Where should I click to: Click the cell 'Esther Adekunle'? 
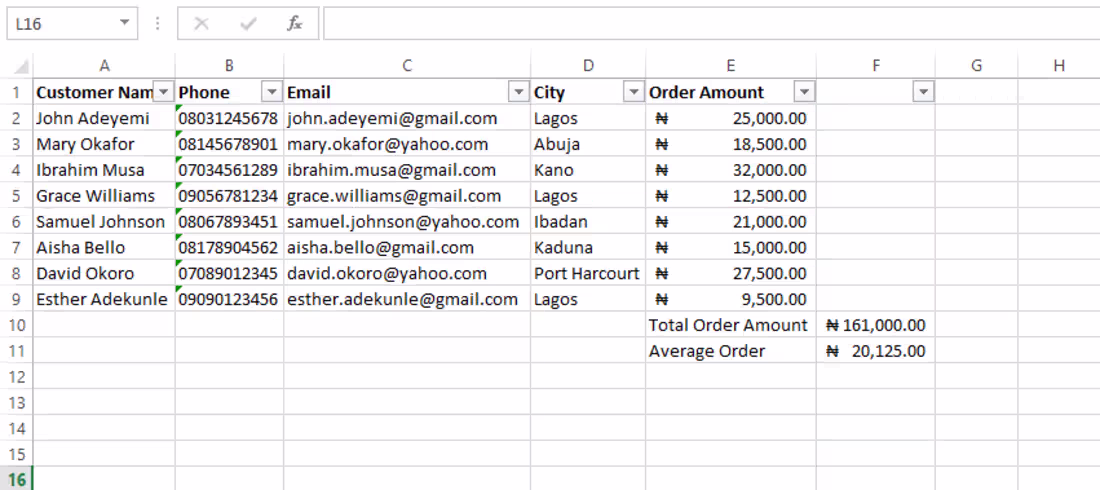click(105, 300)
